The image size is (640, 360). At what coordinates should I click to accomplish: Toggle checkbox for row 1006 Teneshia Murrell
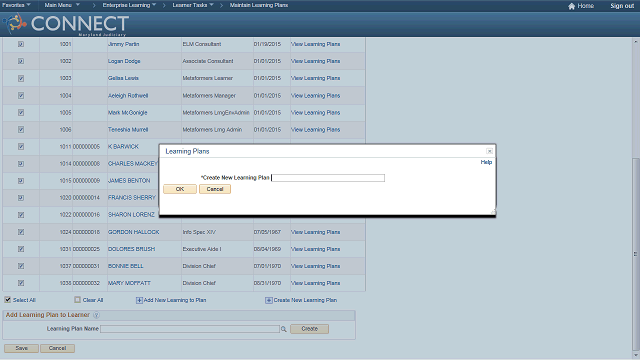pos(21,130)
